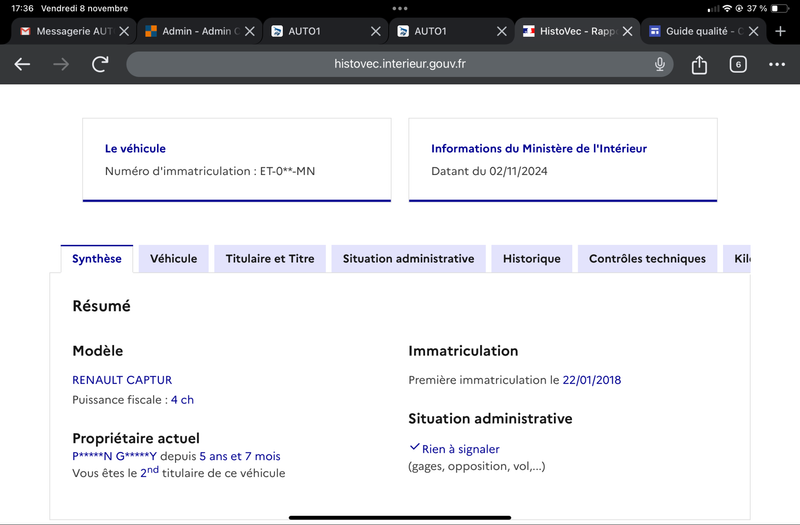
Task: Reload the HistoVec page
Action: 100,64
